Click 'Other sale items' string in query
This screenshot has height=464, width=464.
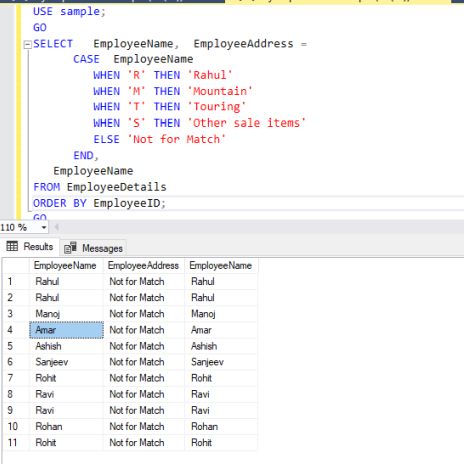[x=246, y=123]
